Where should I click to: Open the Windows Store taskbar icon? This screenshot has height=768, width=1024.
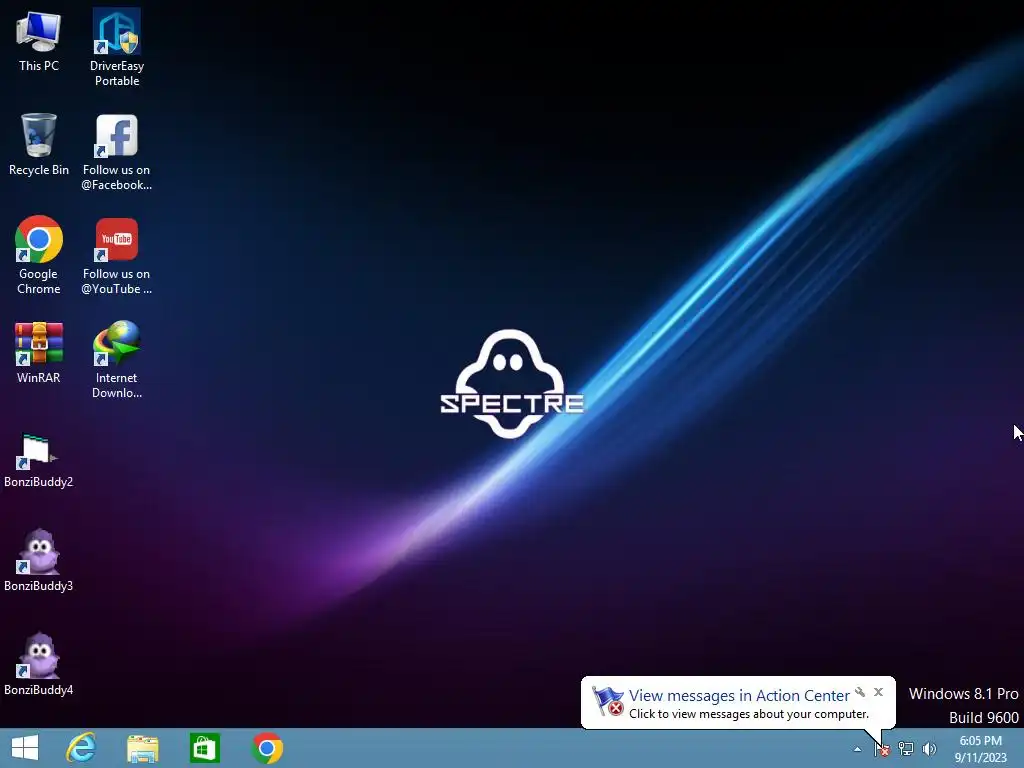(204, 748)
